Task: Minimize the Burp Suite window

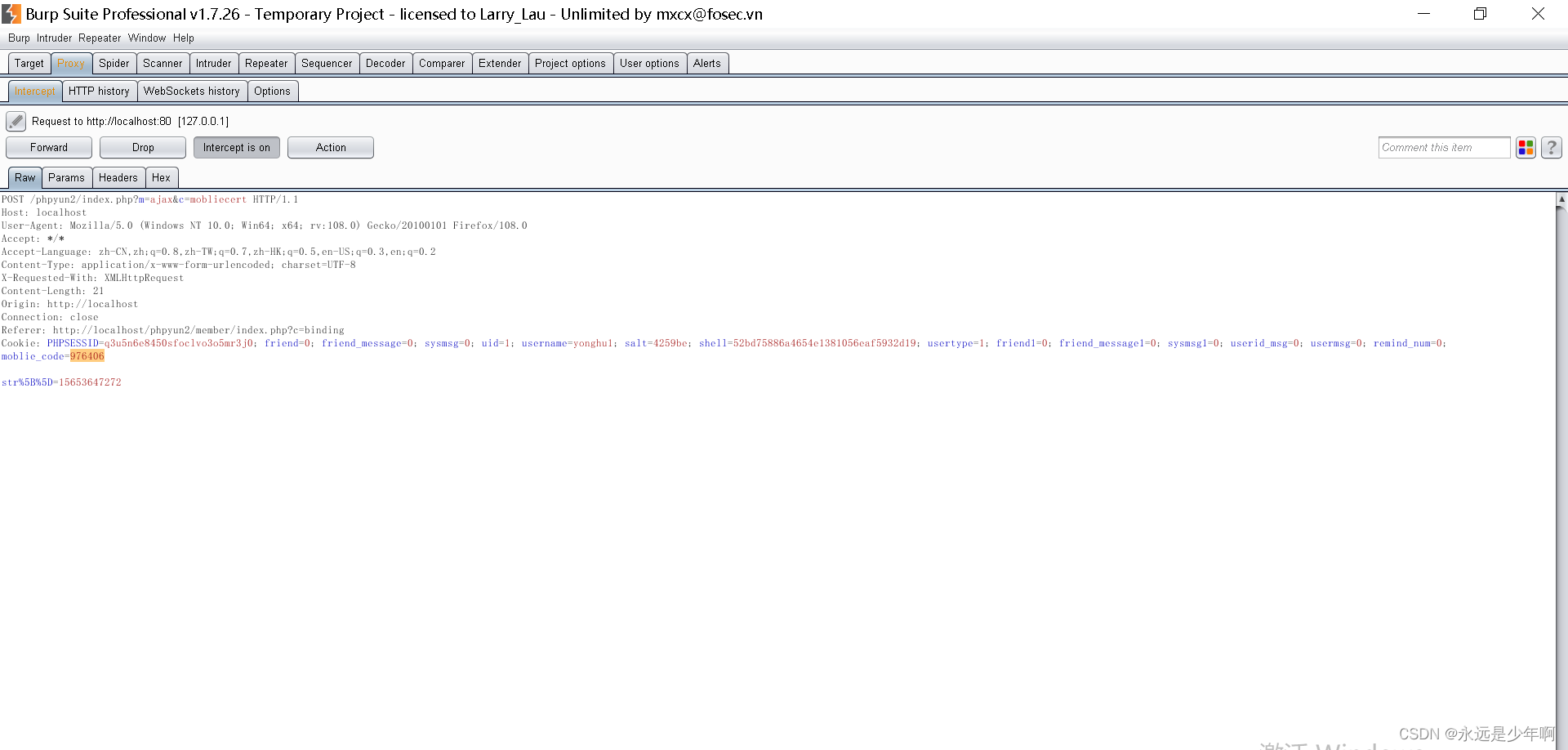Action: tap(1423, 14)
